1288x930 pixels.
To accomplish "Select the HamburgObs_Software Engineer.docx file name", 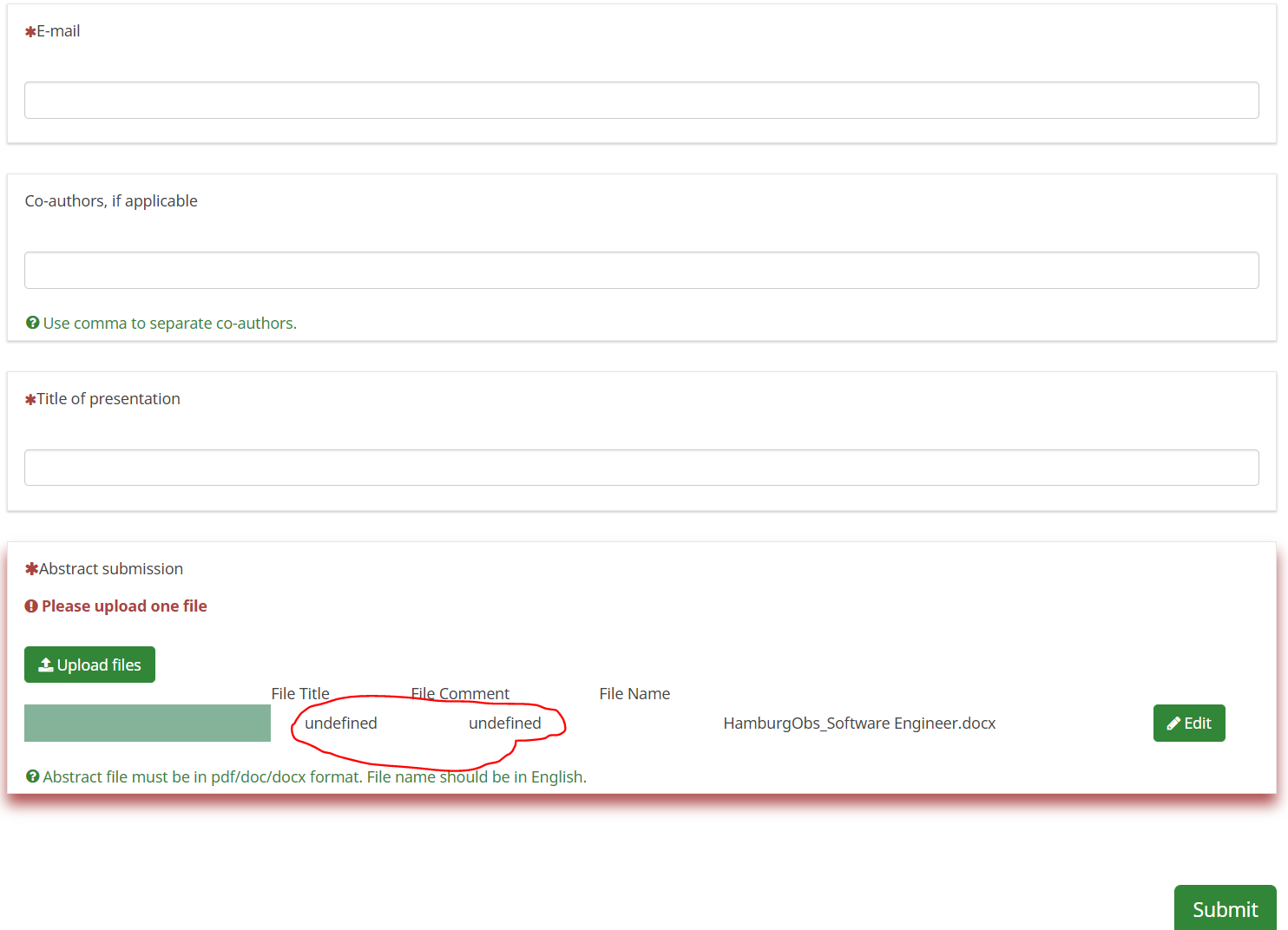I will 859,723.
